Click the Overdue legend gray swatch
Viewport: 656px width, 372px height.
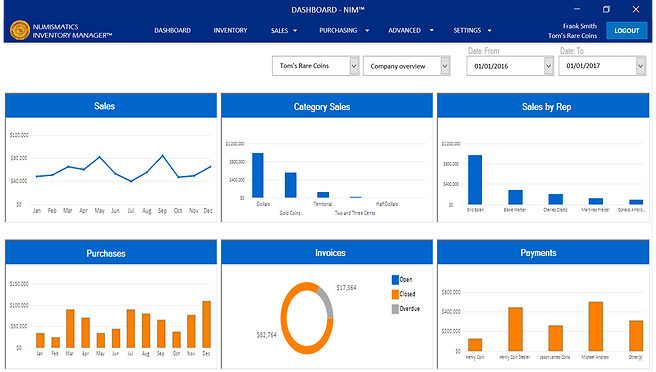[395, 309]
